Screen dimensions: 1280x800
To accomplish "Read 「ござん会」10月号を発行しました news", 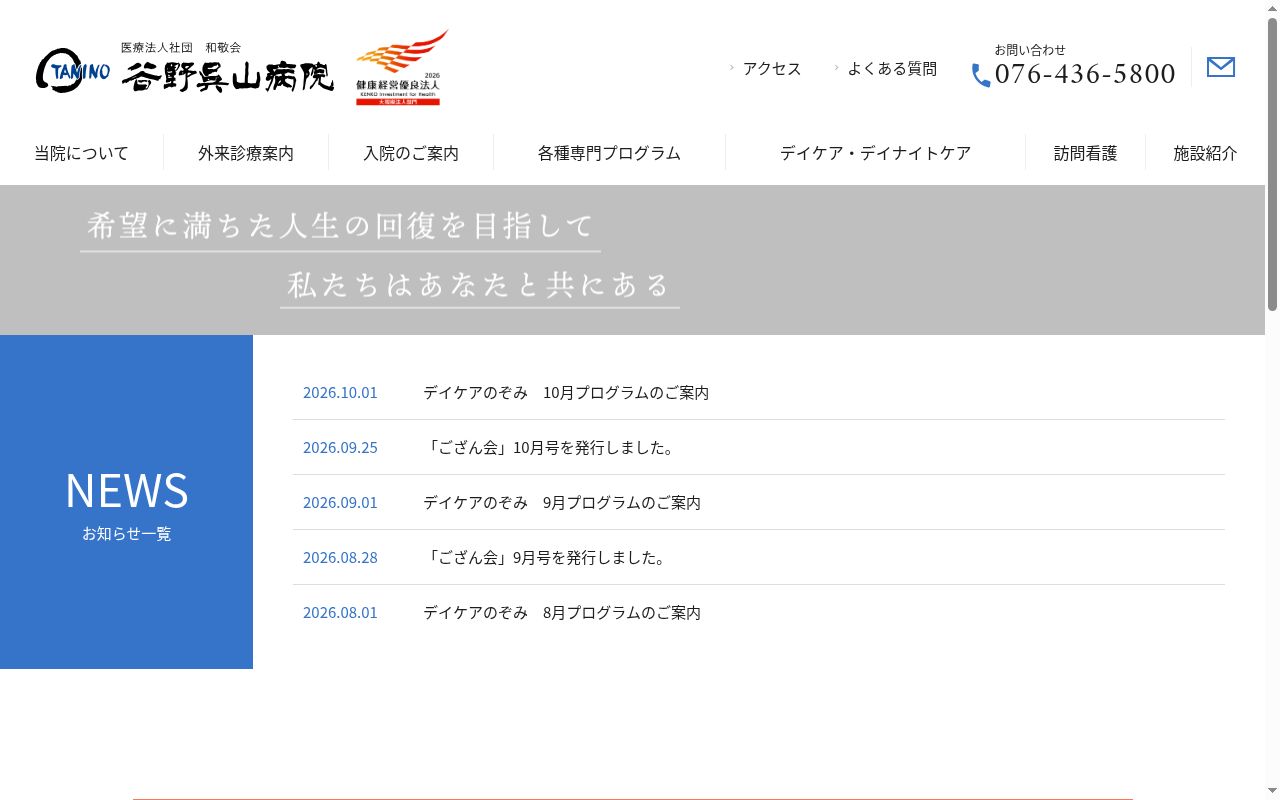I will coord(551,447).
